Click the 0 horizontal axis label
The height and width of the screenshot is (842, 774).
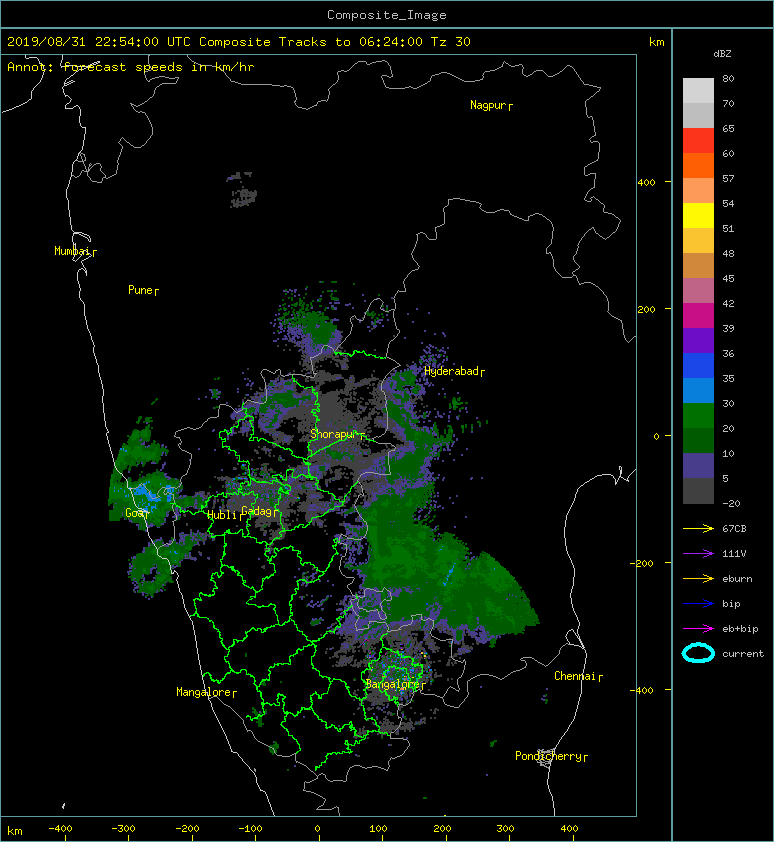click(x=317, y=829)
